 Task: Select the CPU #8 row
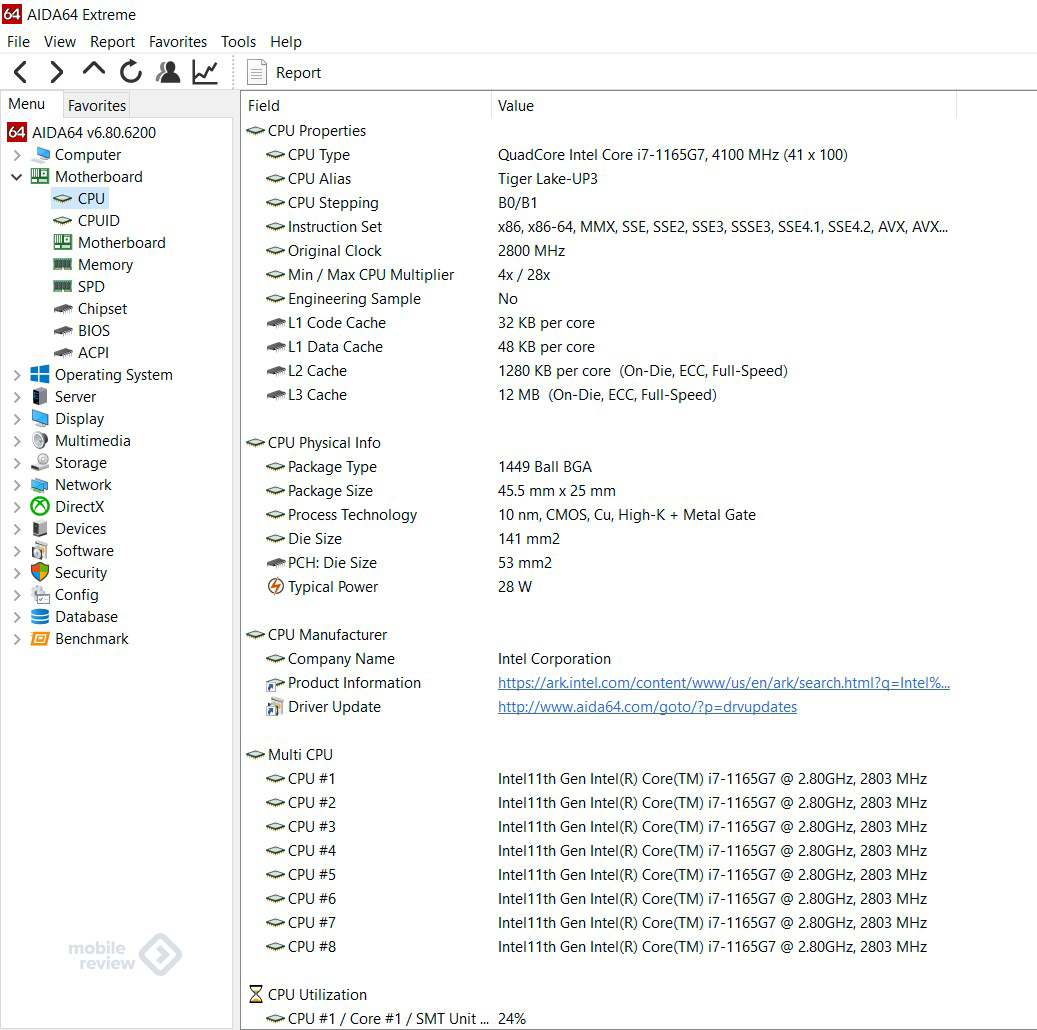coord(599,947)
